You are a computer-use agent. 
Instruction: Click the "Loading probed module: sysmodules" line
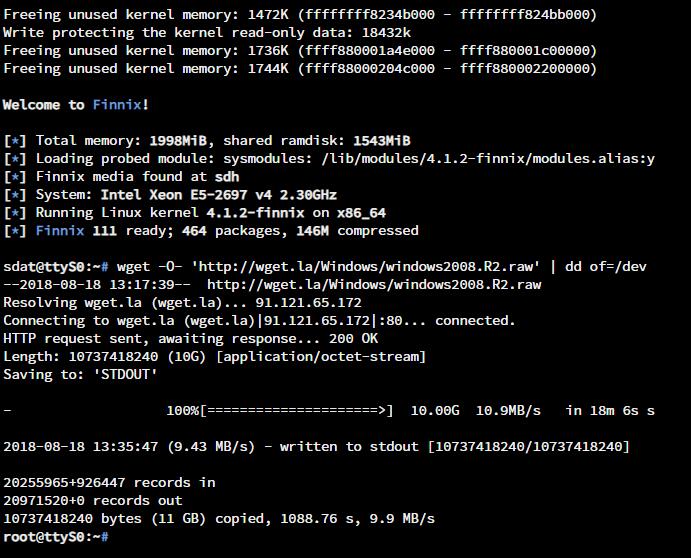pyautogui.click(x=329, y=159)
